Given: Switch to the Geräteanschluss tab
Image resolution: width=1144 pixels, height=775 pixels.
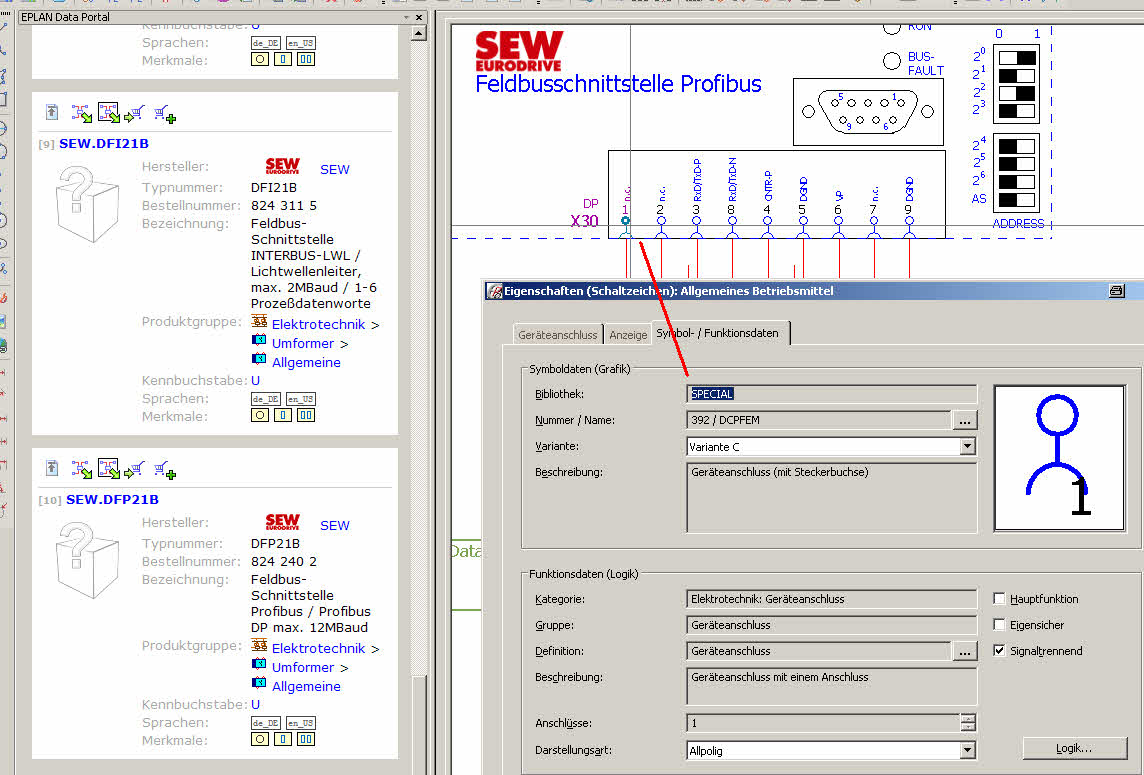Looking at the screenshot, I should click(558, 335).
